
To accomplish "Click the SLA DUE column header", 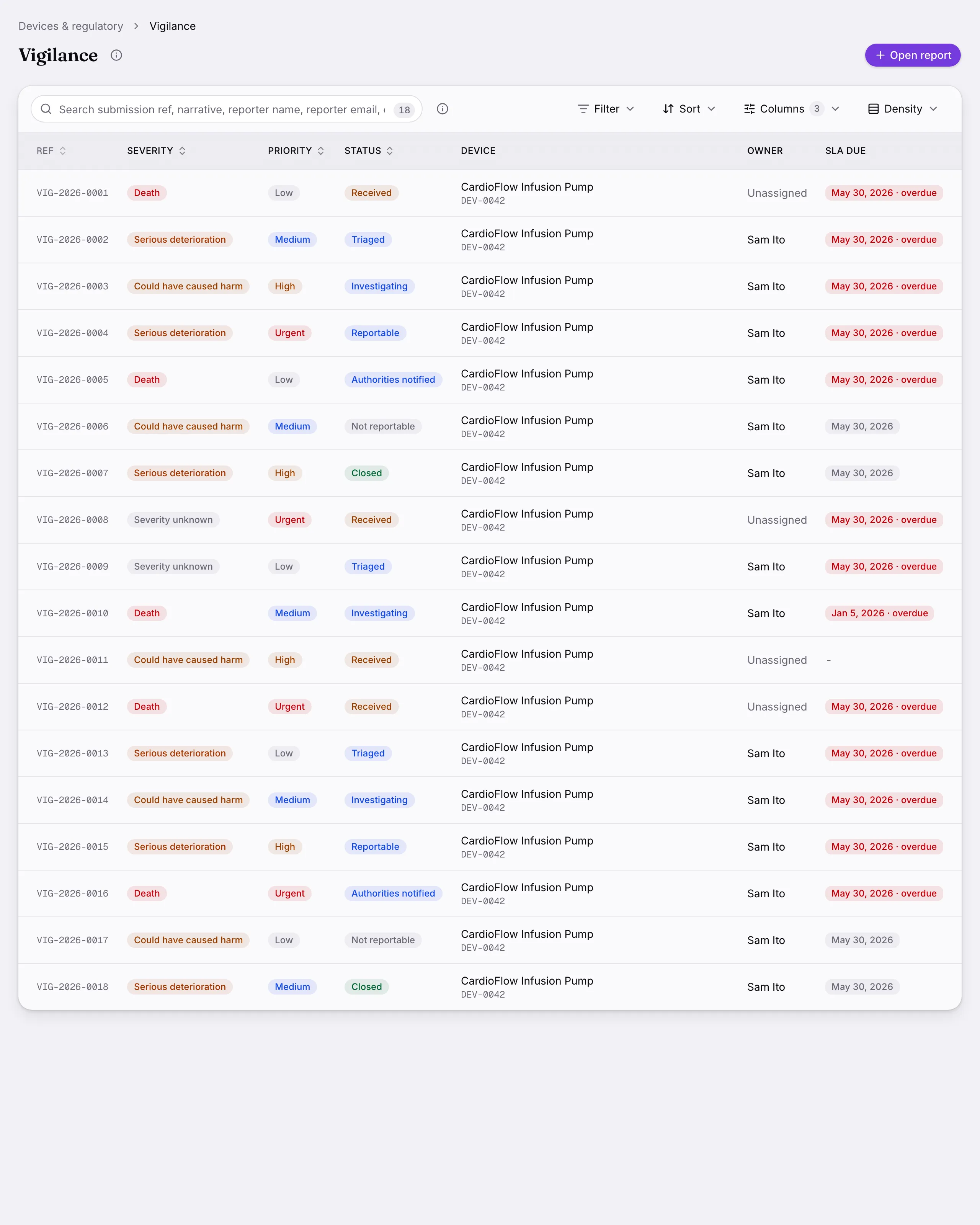I will [x=845, y=150].
